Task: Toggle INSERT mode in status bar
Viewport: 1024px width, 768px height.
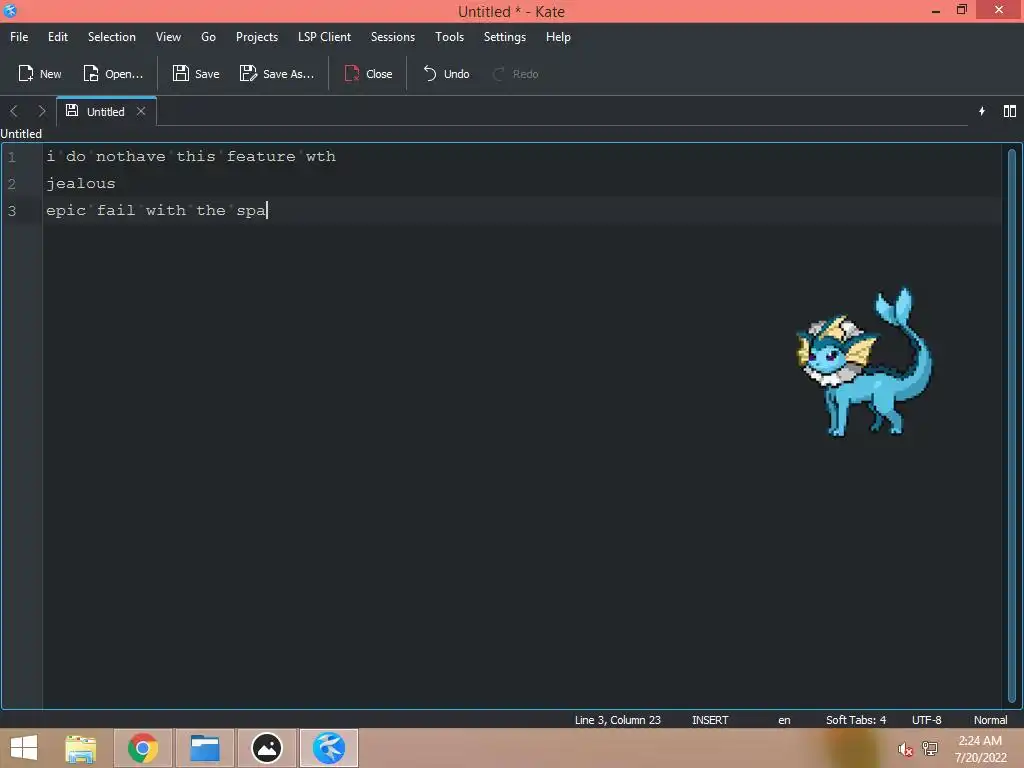Action: click(710, 720)
